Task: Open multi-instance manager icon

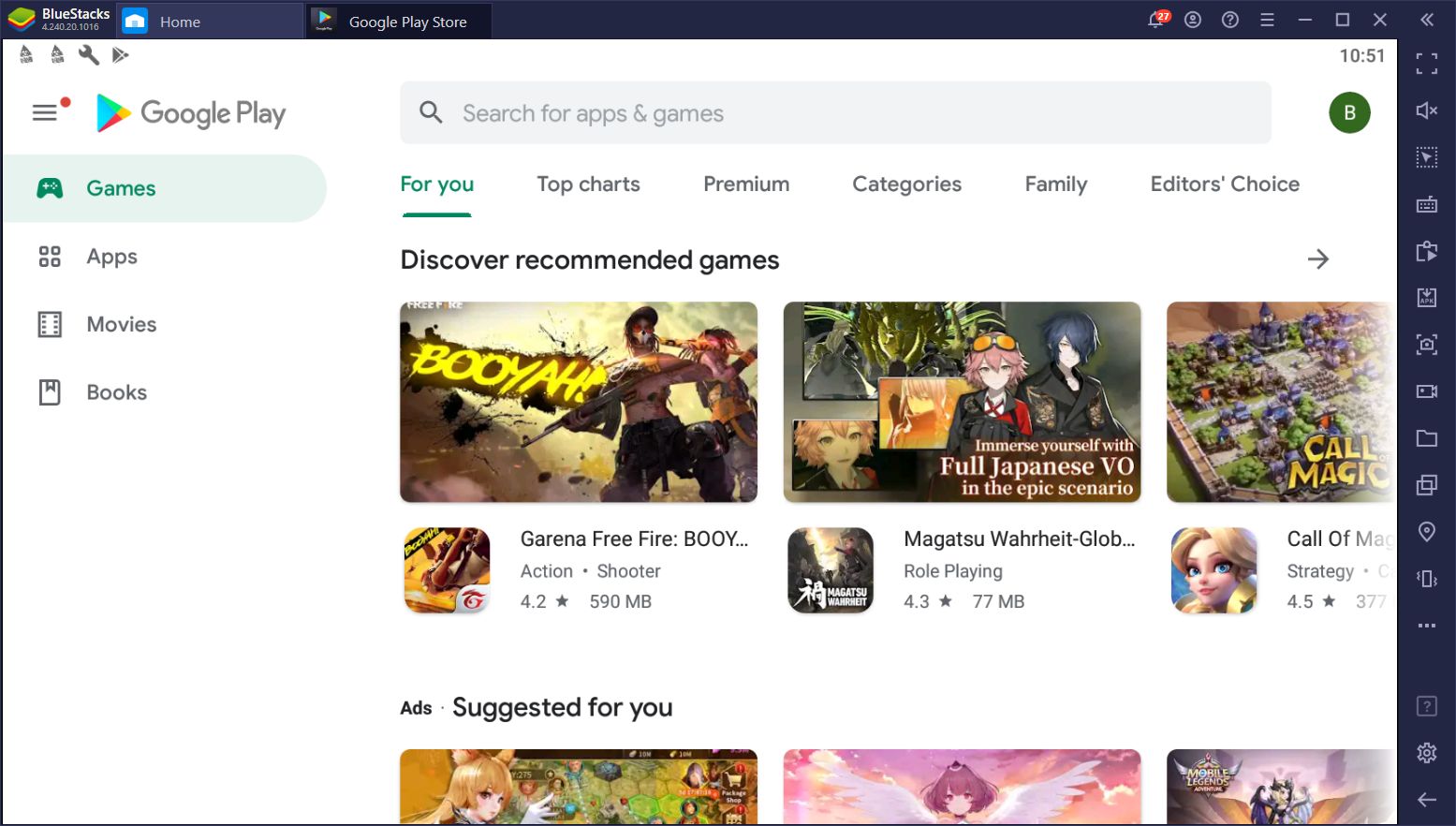Action: pos(1426,485)
